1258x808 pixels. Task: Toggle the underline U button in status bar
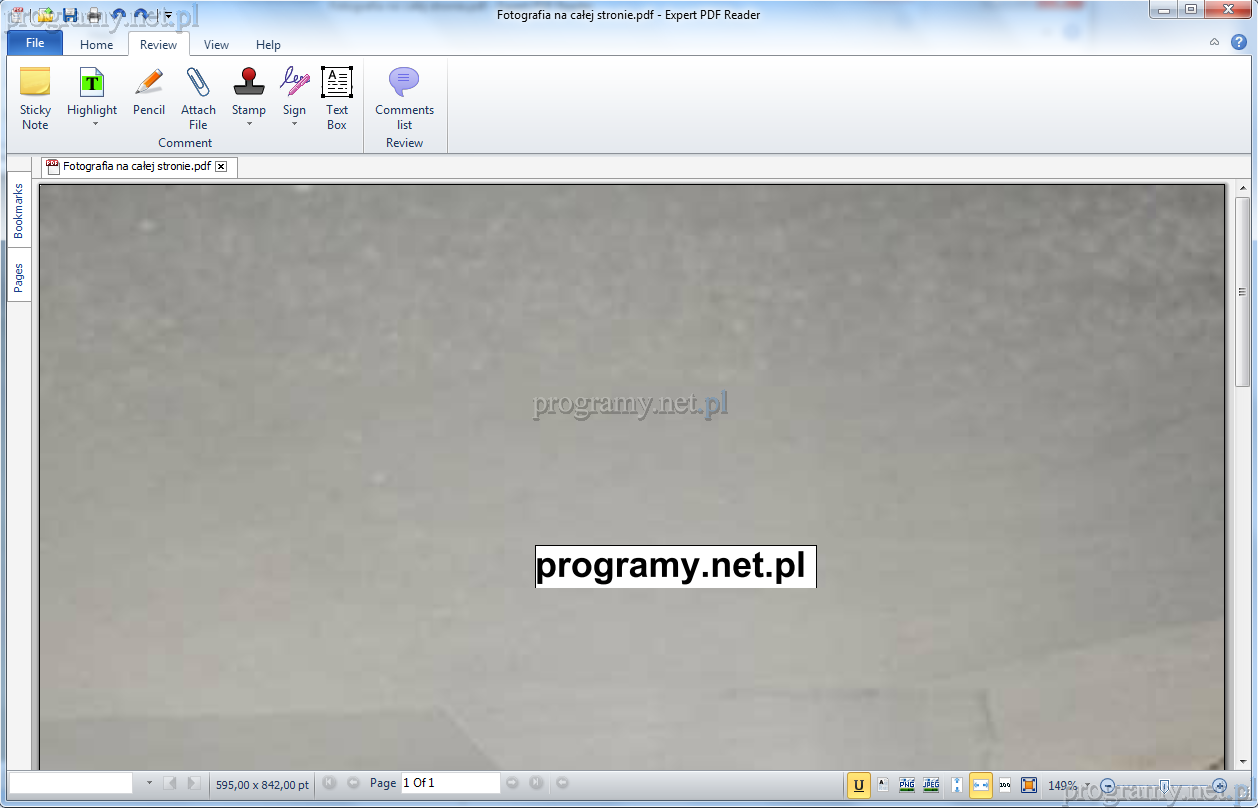tap(858, 785)
